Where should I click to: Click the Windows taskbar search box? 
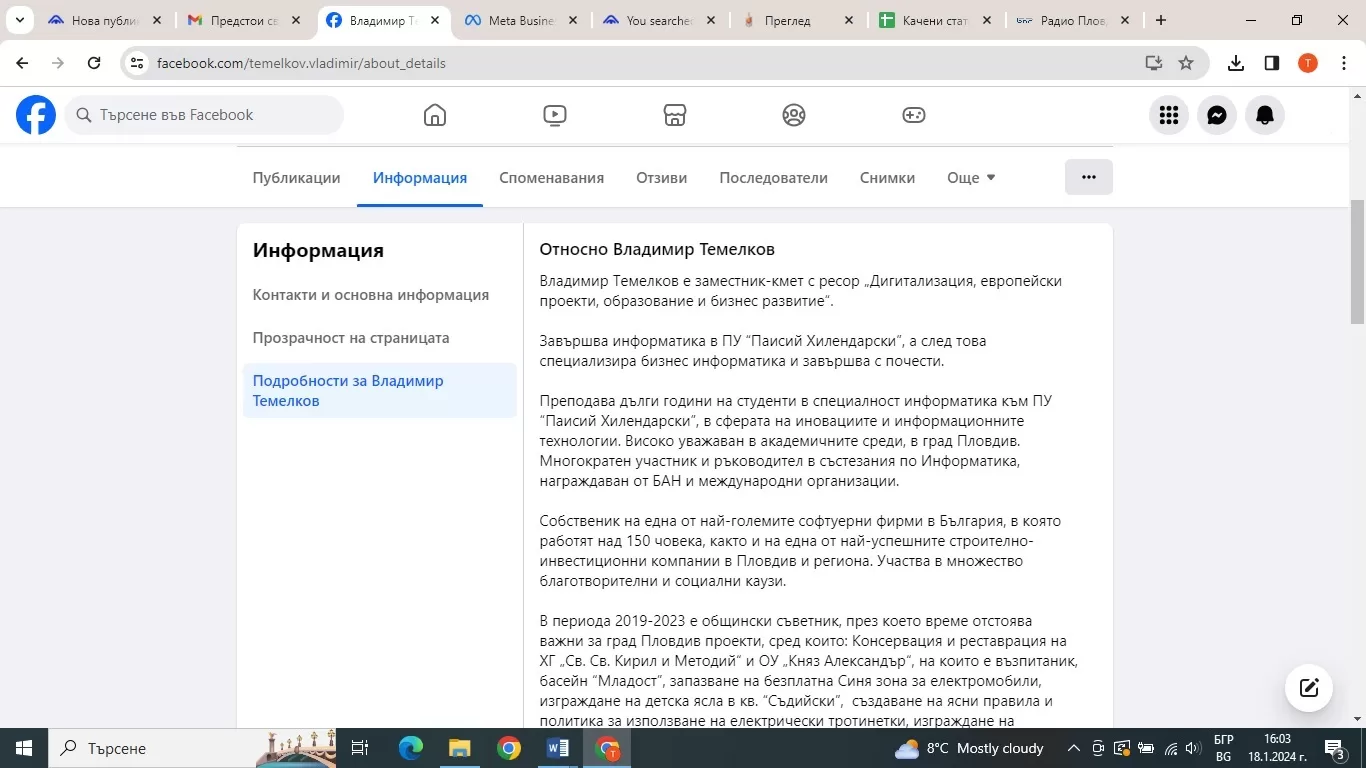click(x=193, y=748)
